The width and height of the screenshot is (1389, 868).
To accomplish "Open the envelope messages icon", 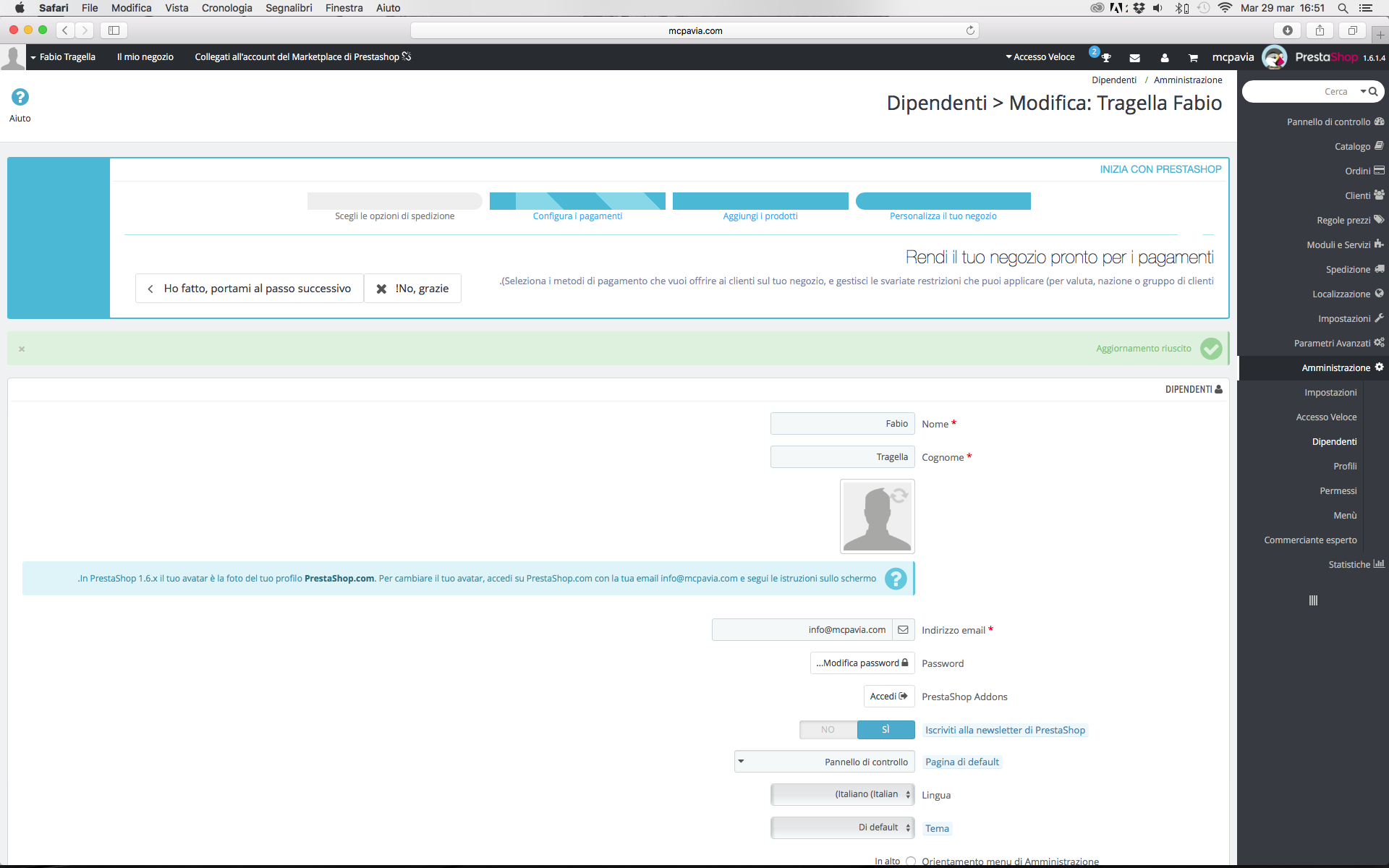I will tap(1134, 58).
